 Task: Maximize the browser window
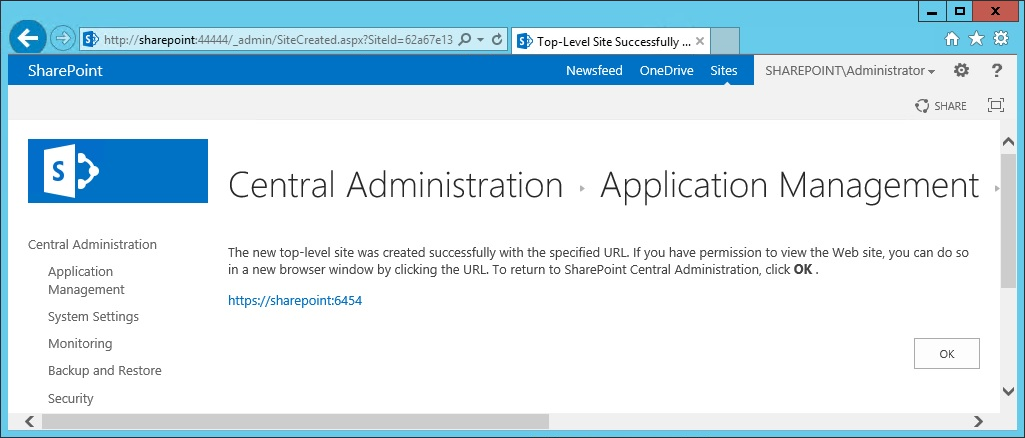pos(960,11)
